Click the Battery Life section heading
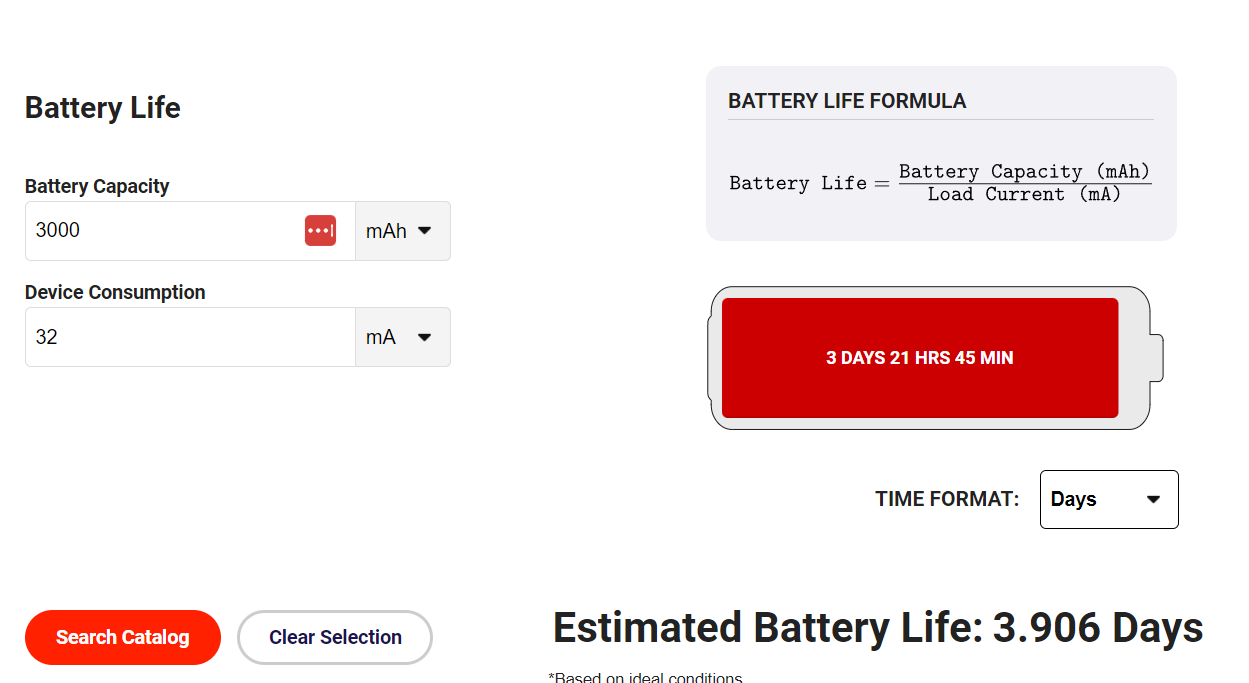 pyautogui.click(x=103, y=108)
